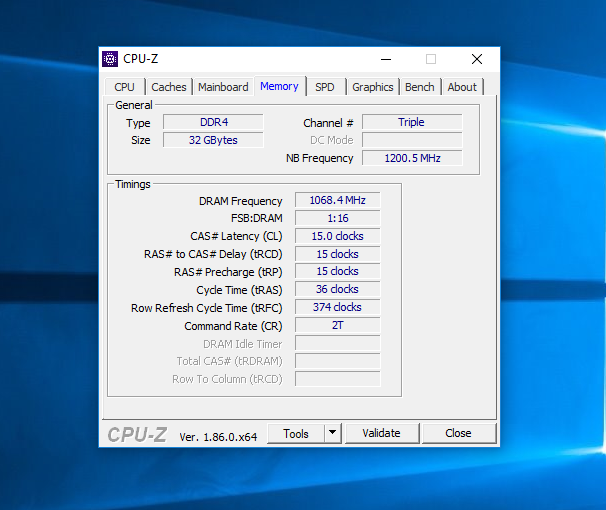The width and height of the screenshot is (606, 510).
Task: Open the CPU tab
Action: (x=124, y=87)
